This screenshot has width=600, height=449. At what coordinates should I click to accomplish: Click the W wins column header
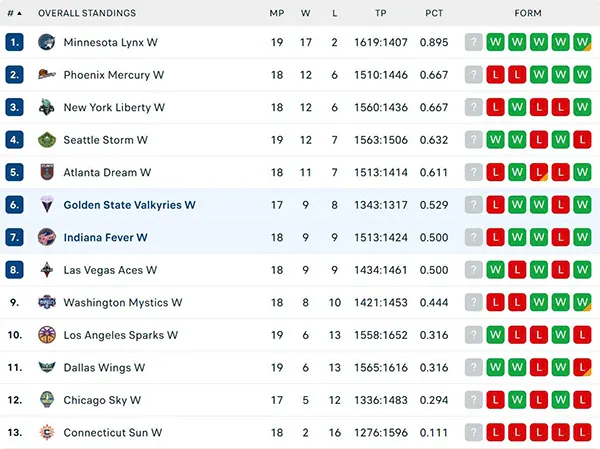click(x=305, y=13)
